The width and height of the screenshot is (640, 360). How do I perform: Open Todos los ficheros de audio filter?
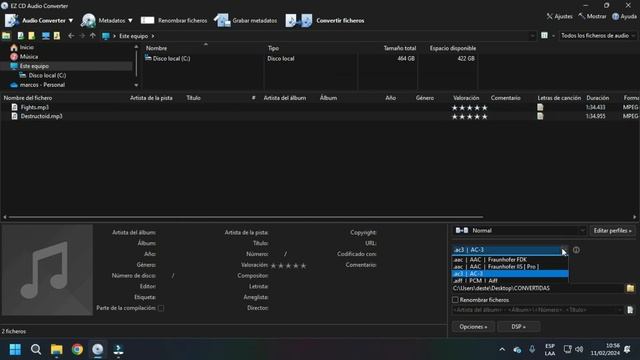point(598,36)
